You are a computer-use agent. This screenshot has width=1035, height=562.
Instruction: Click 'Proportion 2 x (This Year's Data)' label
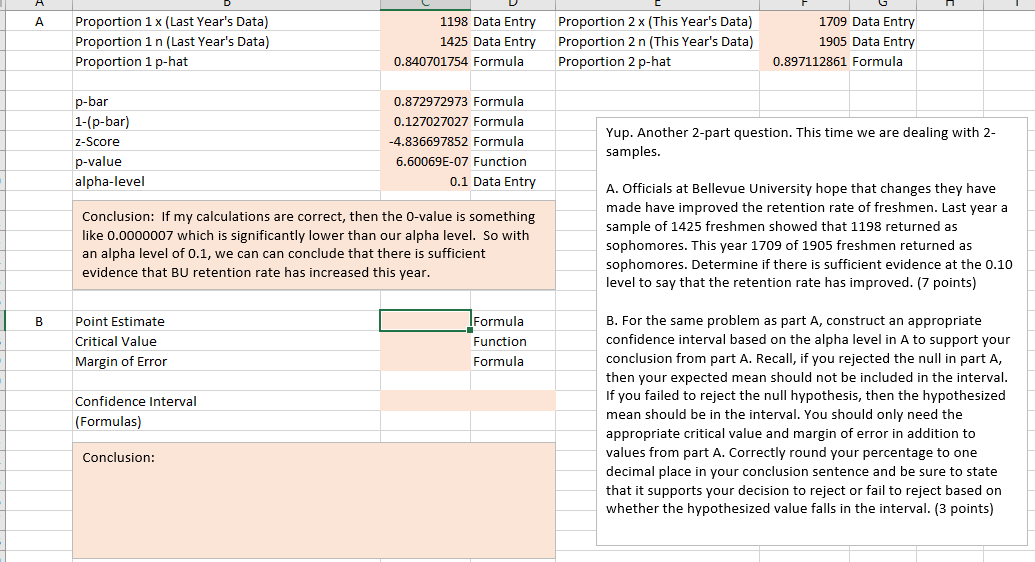(x=655, y=21)
